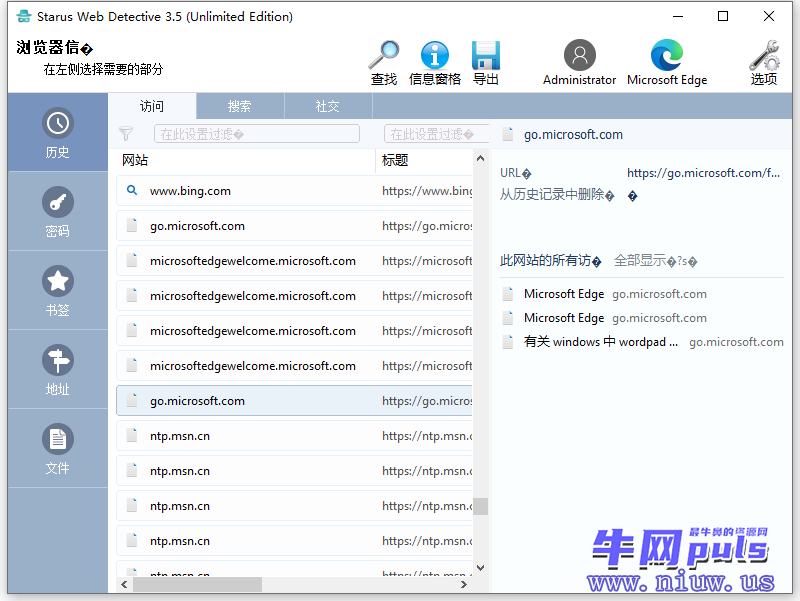
Task: Open the 地址 addresses section
Action: 58,370
